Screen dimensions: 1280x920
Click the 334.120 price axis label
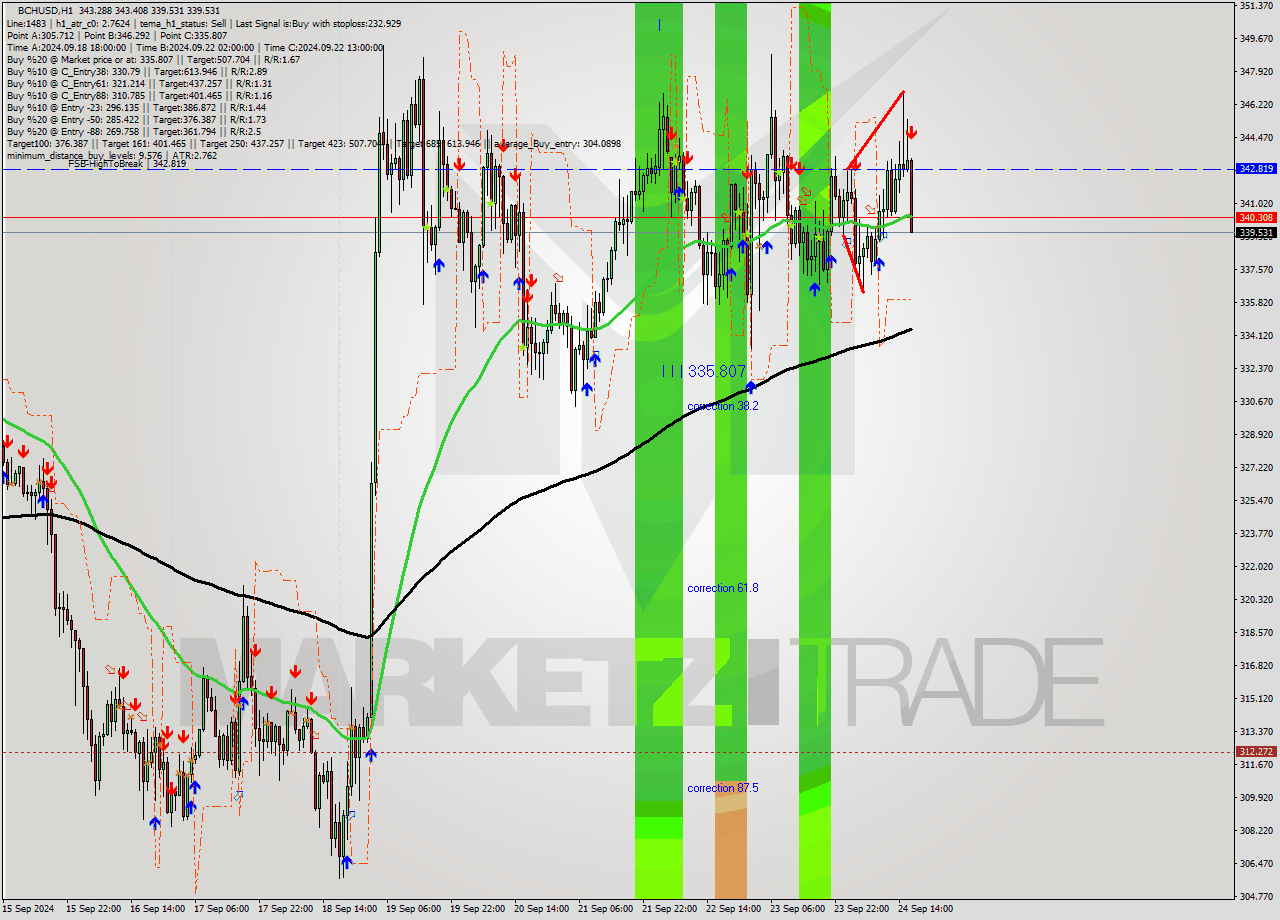[1256, 335]
